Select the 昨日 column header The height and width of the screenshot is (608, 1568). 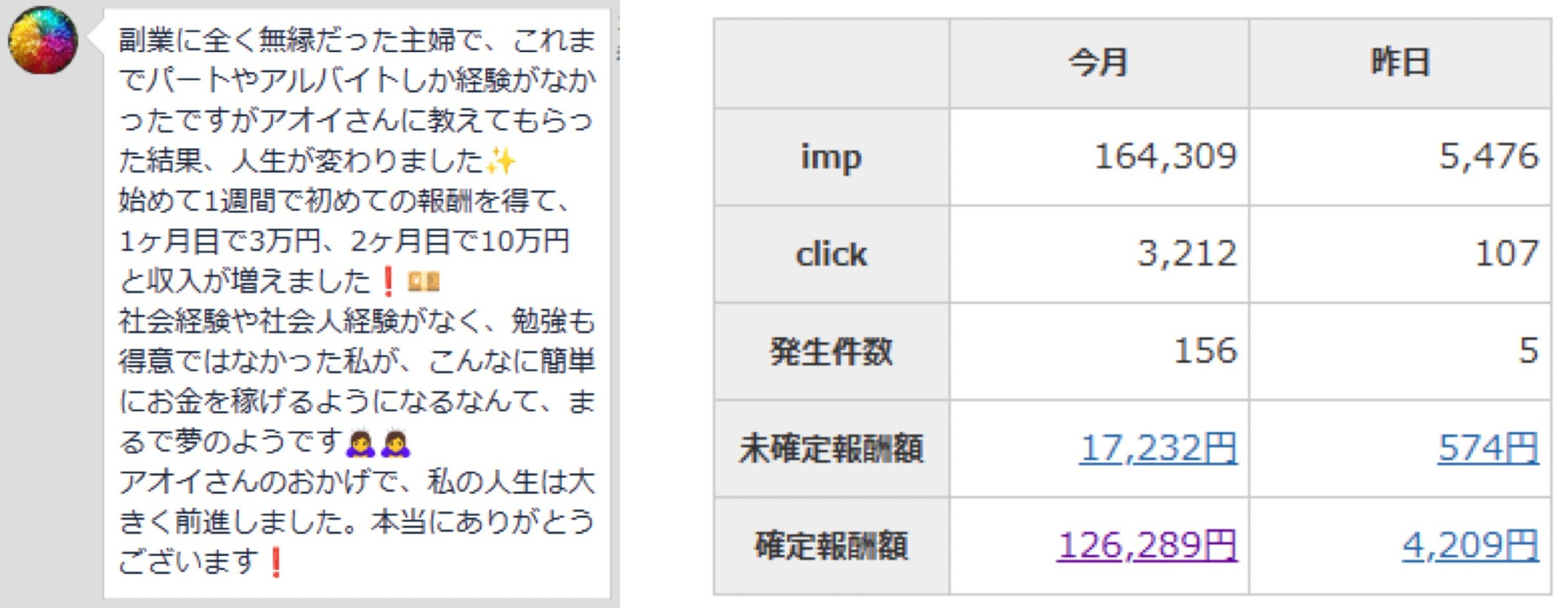[1400, 63]
